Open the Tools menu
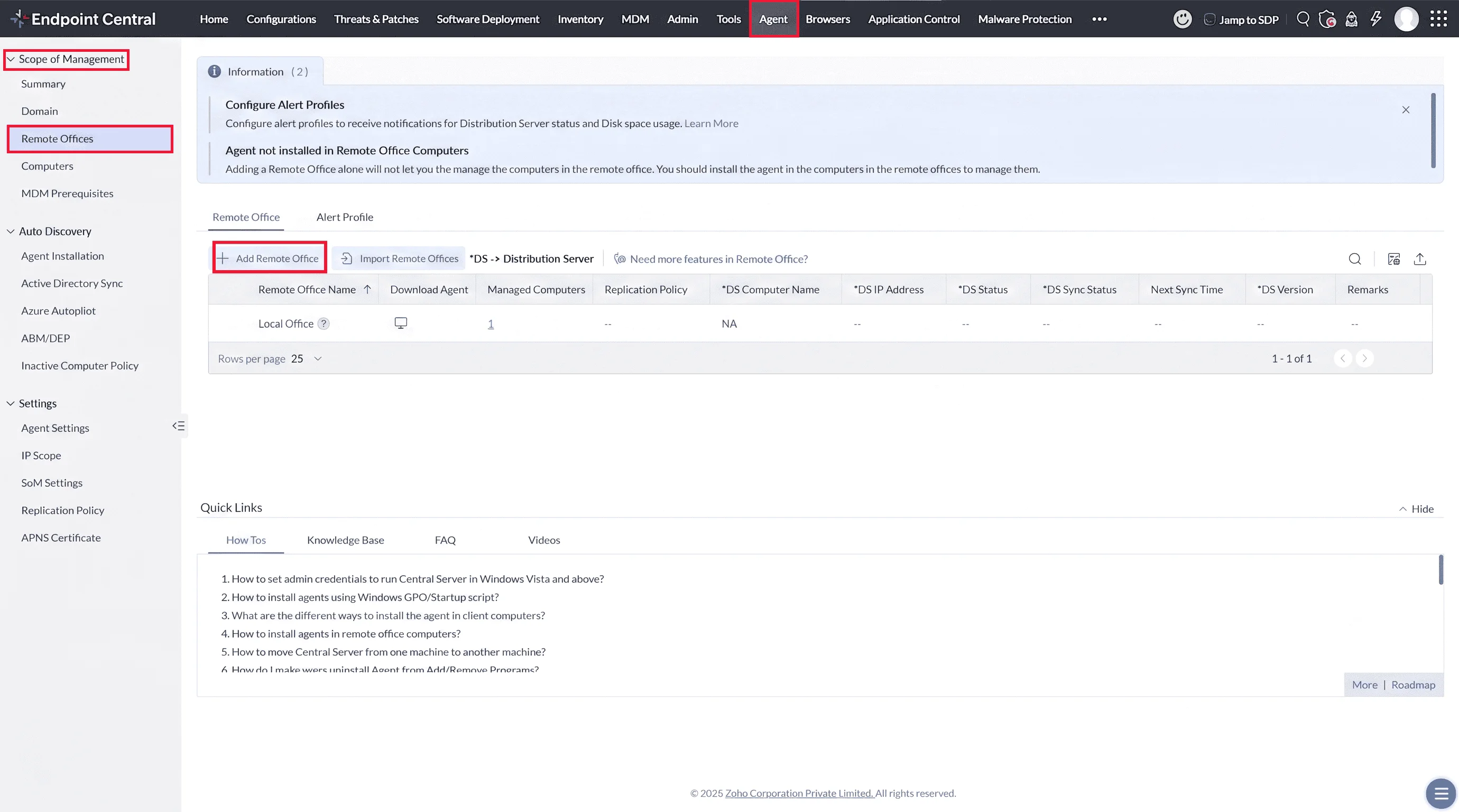Viewport: 1459px width, 812px height. [728, 19]
